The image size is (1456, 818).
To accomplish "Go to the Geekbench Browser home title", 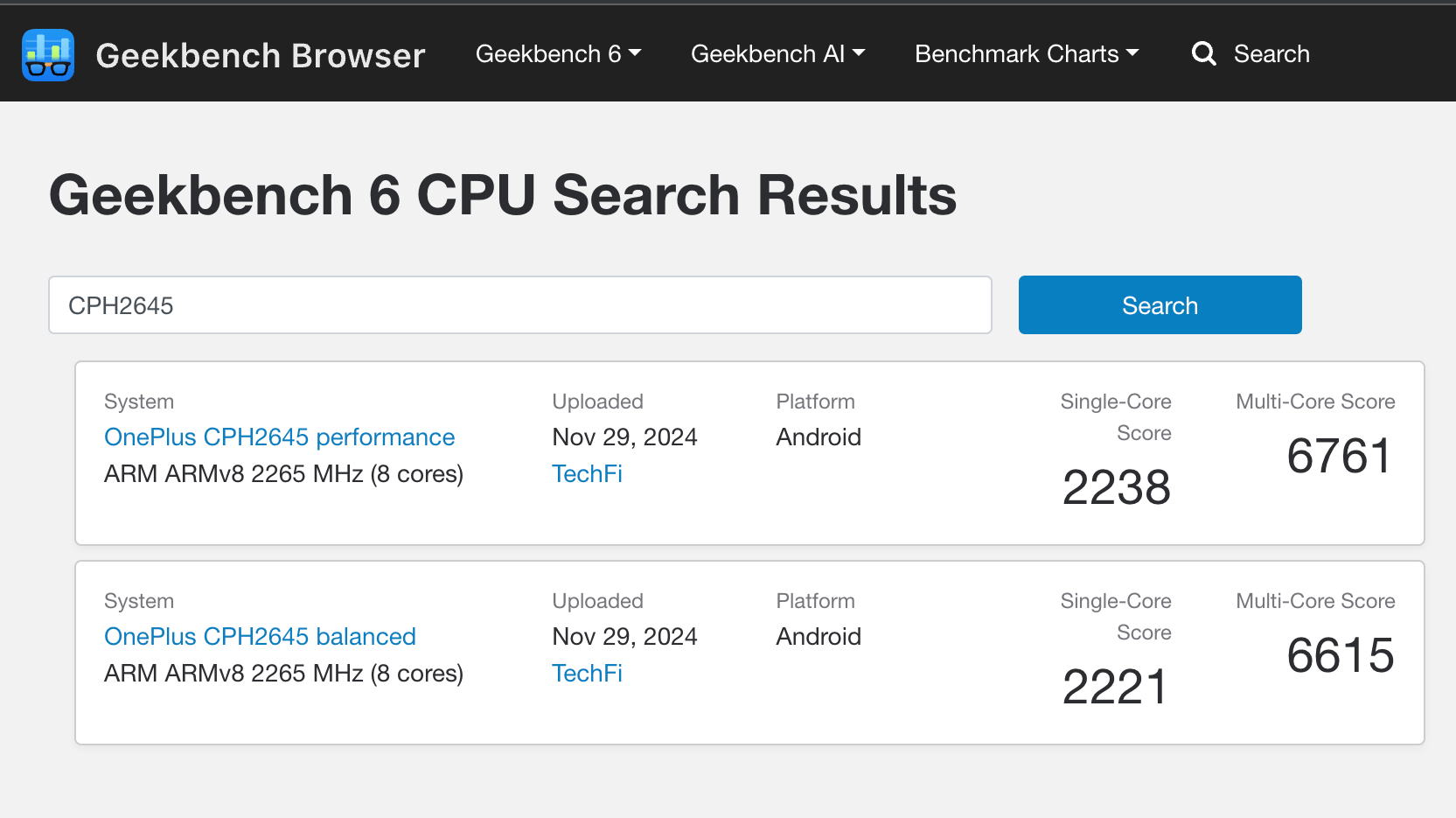I will [x=260, y=55].
